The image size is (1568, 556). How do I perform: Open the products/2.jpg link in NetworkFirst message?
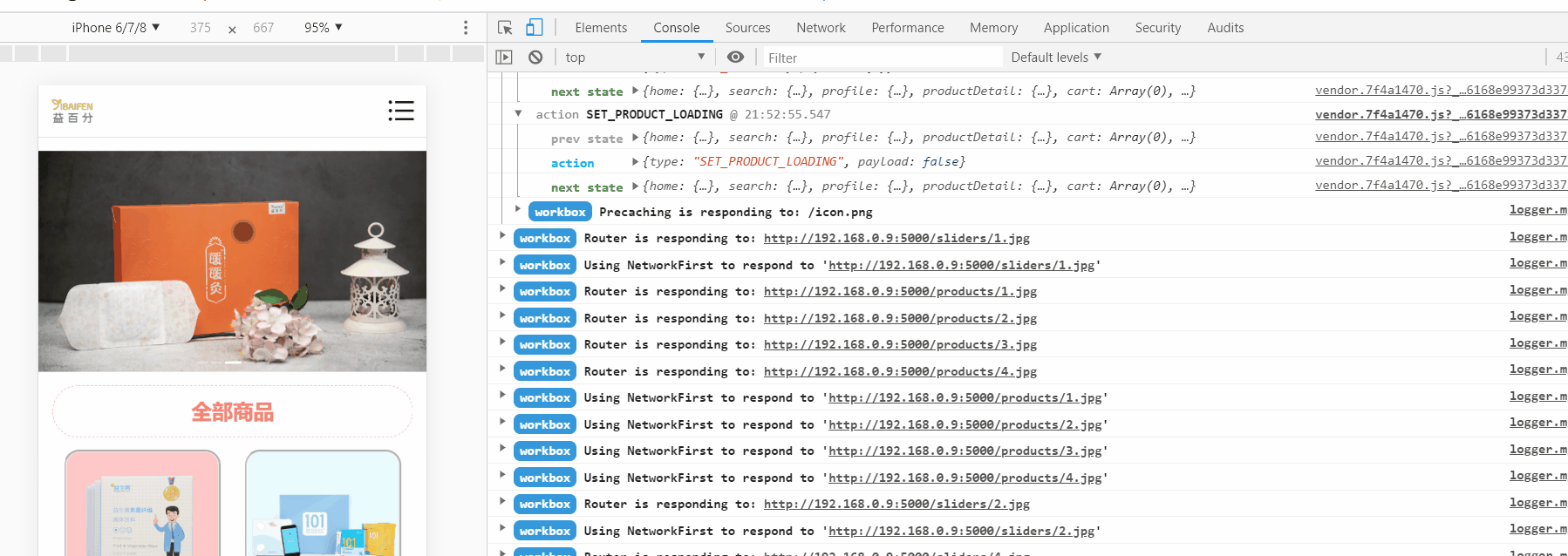click(x=965, y=424)
